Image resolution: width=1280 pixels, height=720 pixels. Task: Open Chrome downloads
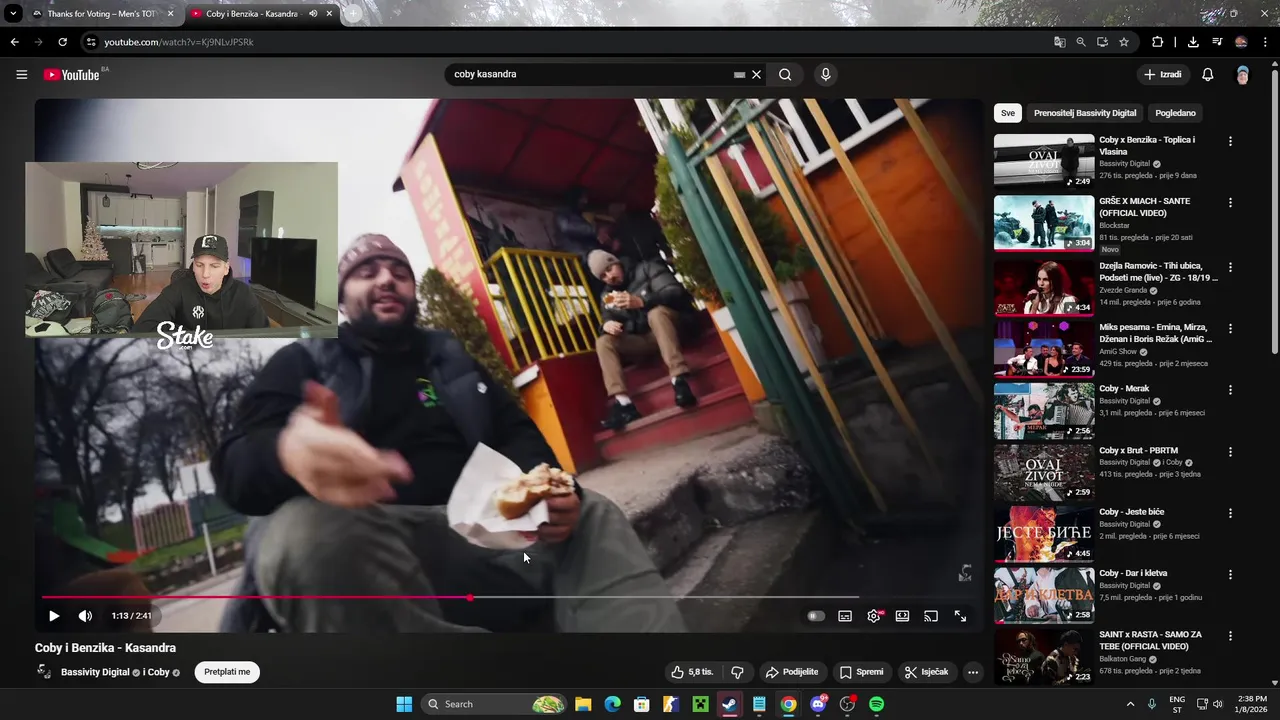[1193, 42]
